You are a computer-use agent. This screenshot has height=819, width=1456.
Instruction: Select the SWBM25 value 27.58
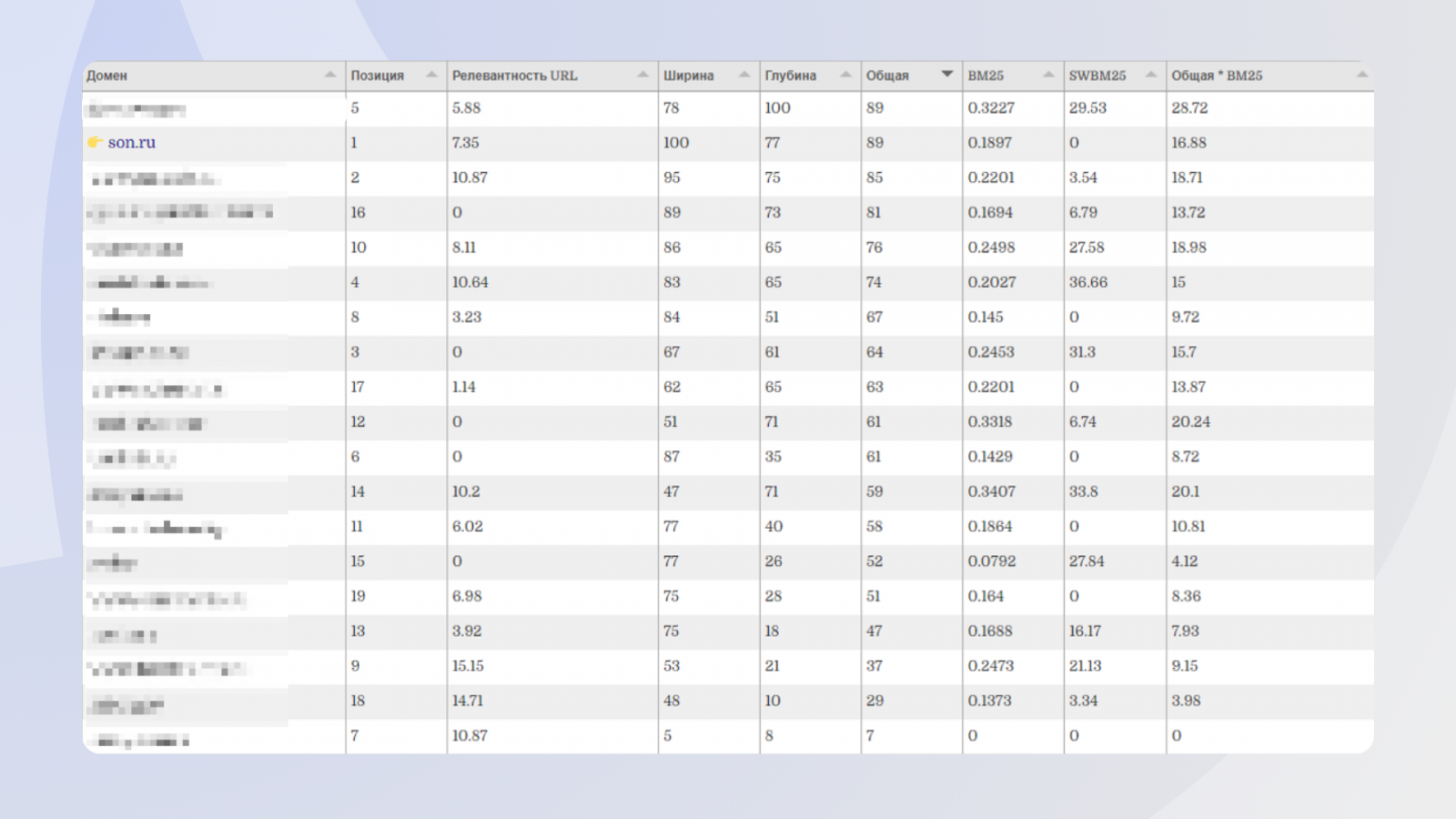1087,248
